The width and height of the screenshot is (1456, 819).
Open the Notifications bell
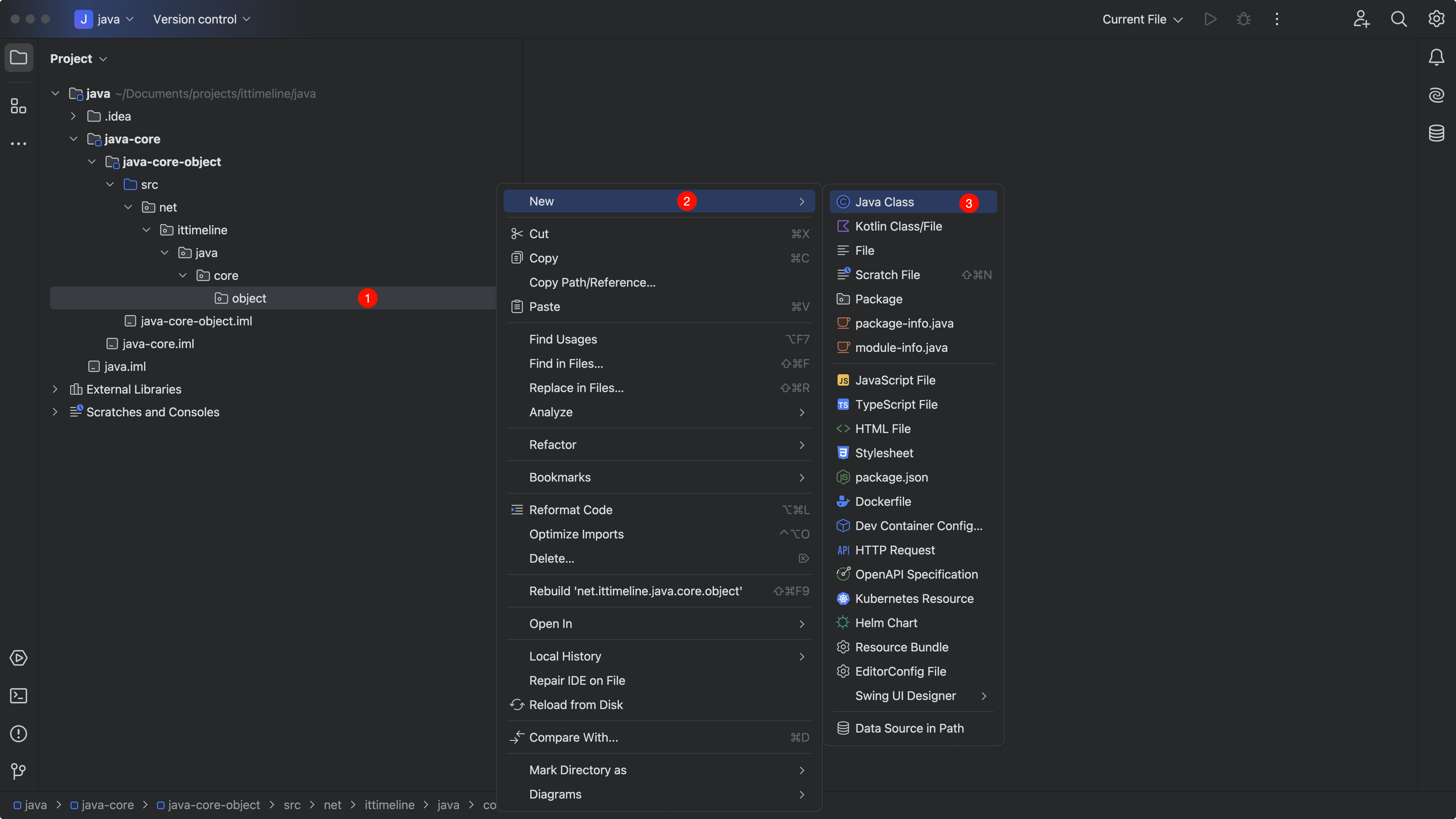pos(1436,57)
